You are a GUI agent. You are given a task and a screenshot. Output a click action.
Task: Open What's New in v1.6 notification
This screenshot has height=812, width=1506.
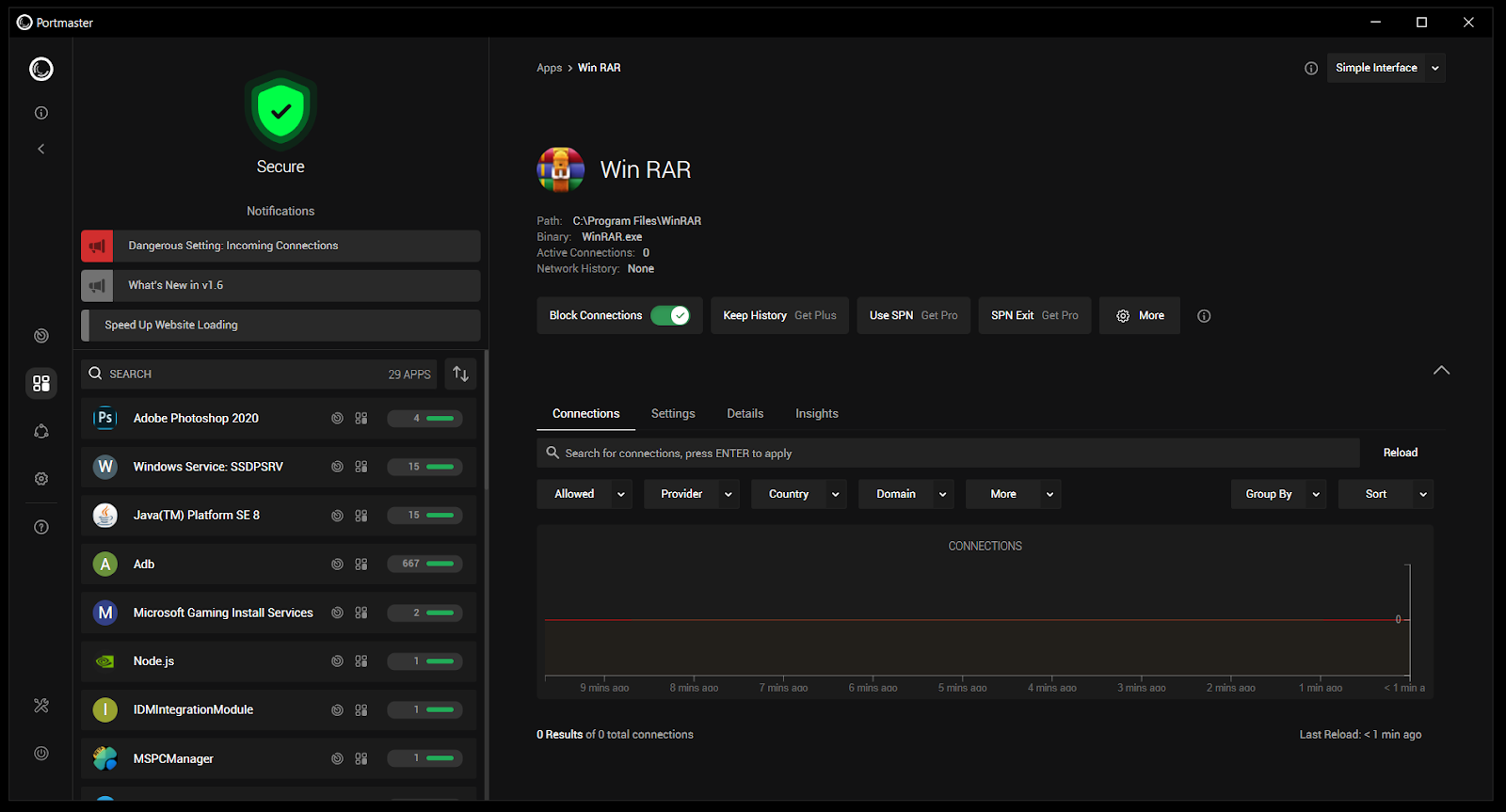(x=280, y=285)
